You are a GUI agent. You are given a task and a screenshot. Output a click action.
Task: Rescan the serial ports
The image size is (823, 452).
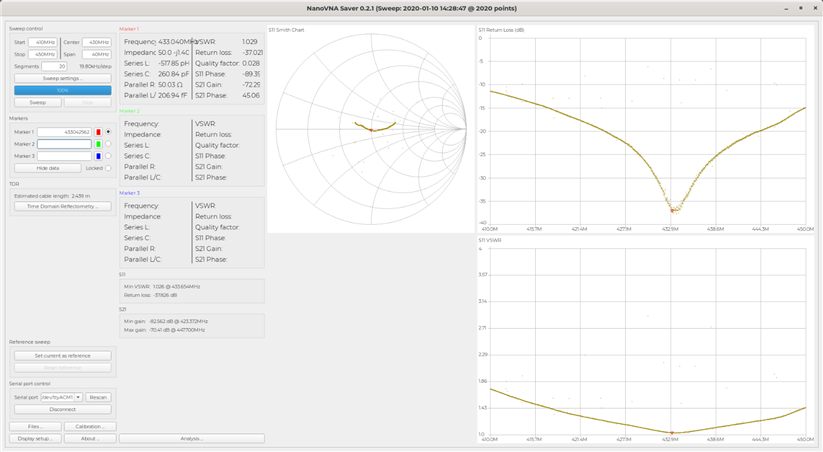98,397
